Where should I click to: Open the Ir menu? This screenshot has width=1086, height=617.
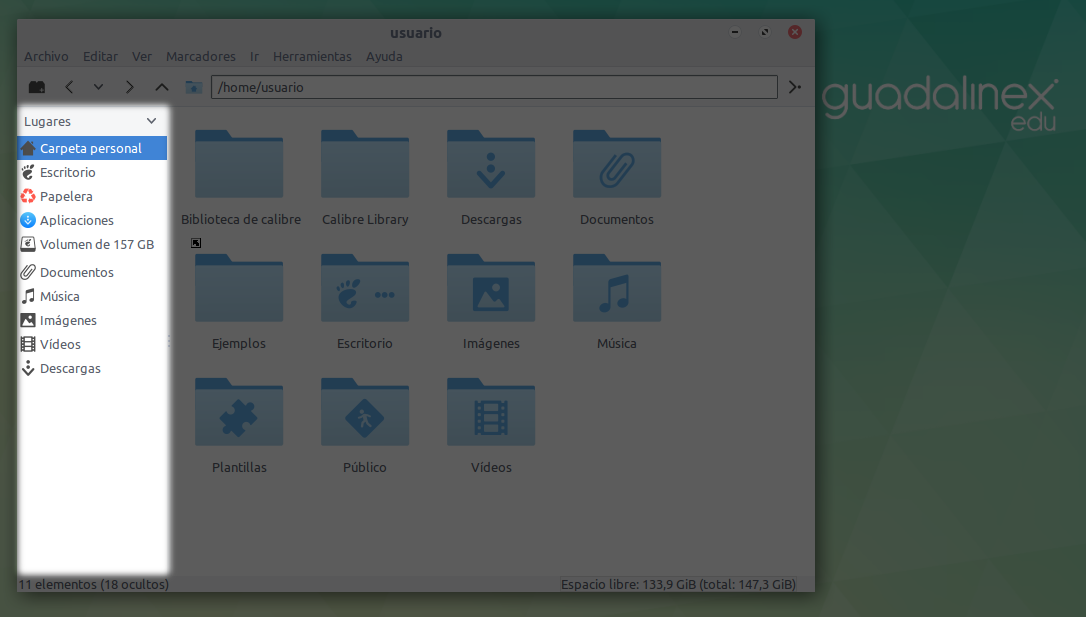(x=254, y=57)
